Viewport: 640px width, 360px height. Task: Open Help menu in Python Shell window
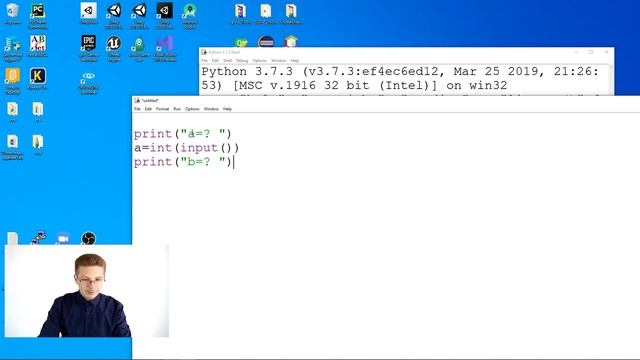[295, 60]
